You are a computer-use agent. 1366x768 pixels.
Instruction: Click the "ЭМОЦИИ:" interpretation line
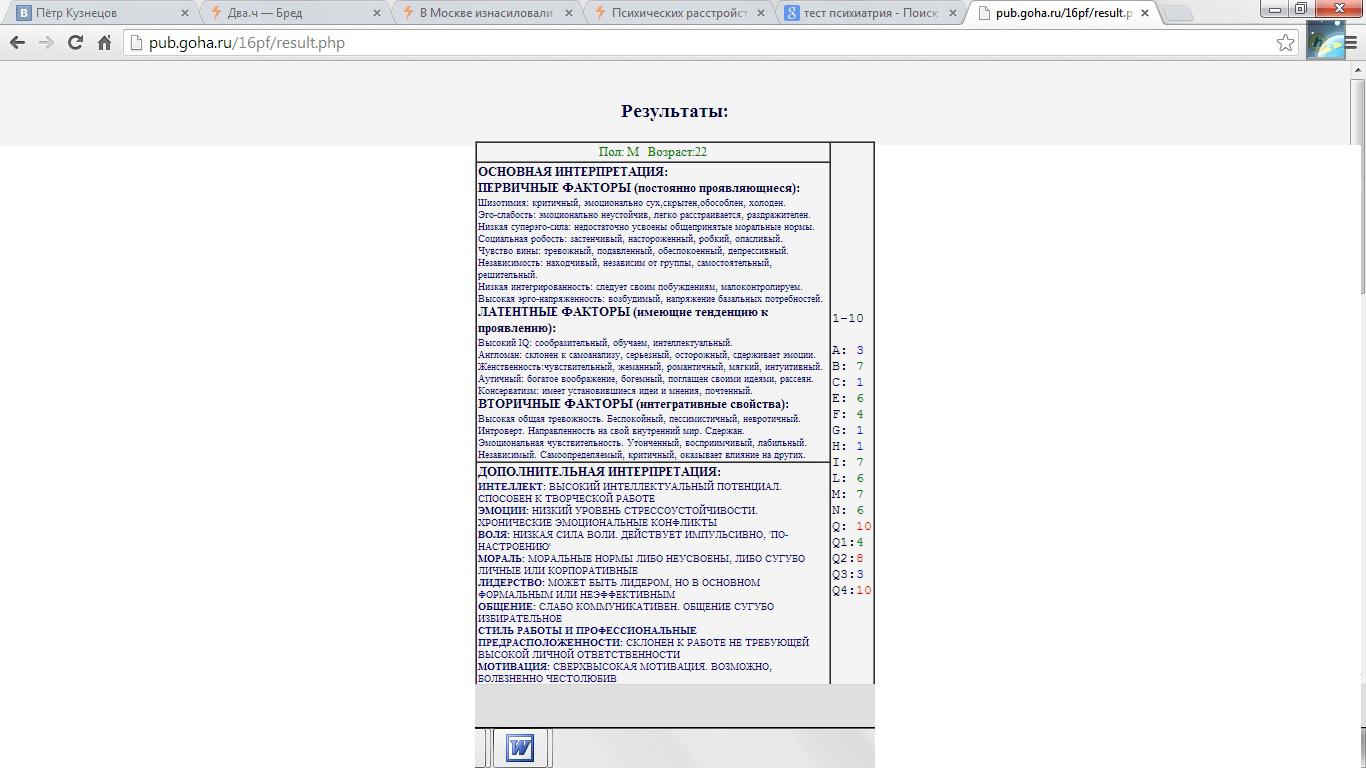click(x=618, y=517)
